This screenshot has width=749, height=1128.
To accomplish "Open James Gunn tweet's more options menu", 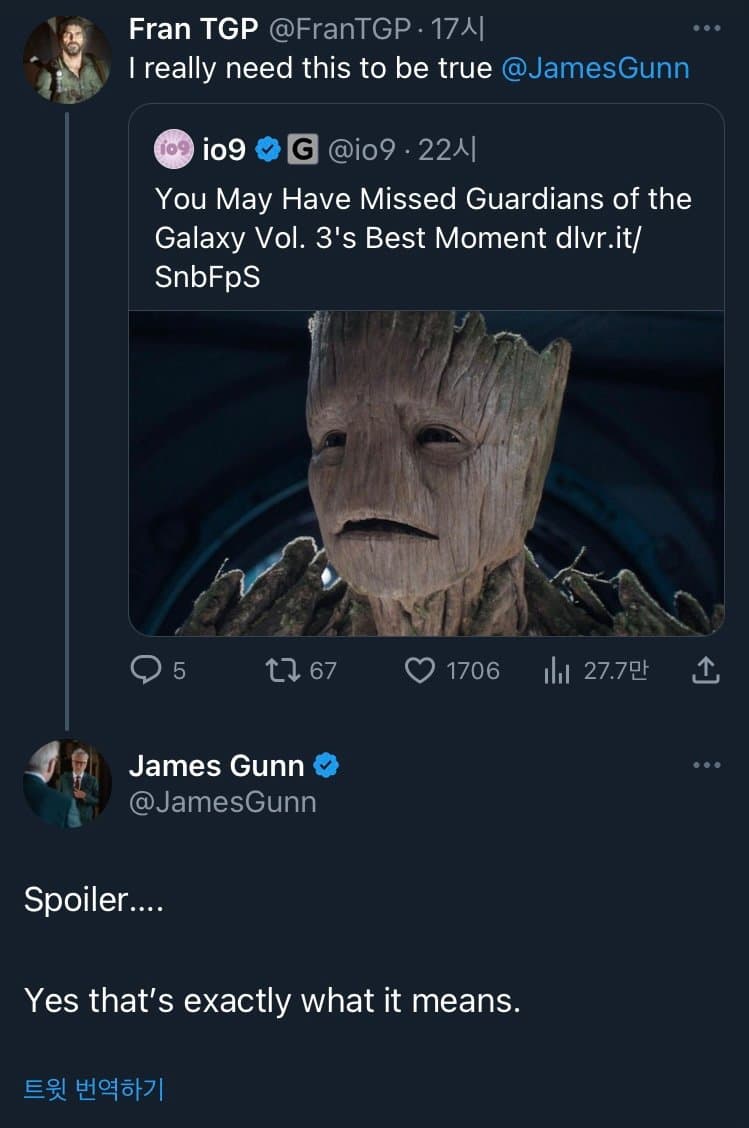I will click(x=706, y=765).
